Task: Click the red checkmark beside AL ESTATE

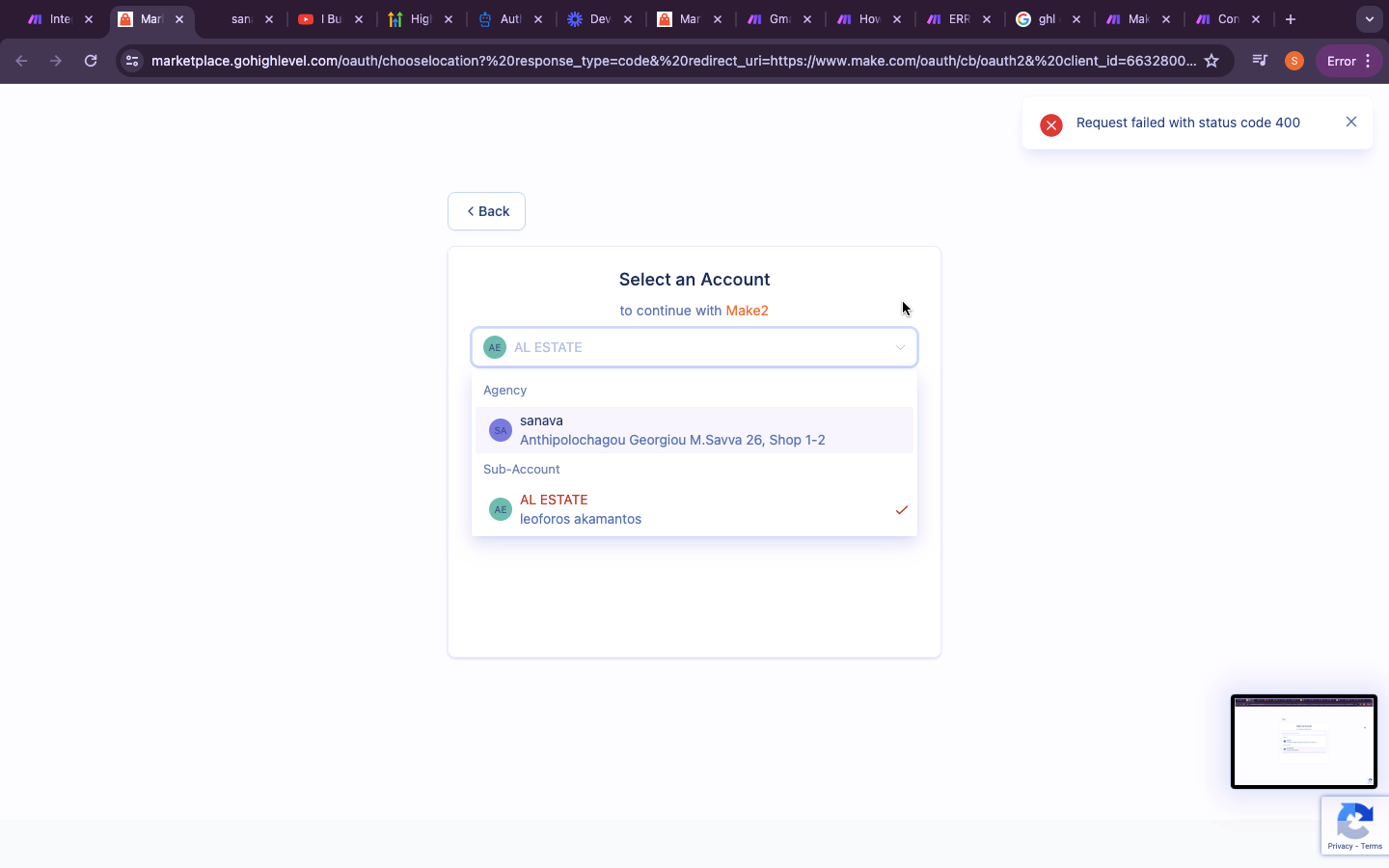Action: 902,509
